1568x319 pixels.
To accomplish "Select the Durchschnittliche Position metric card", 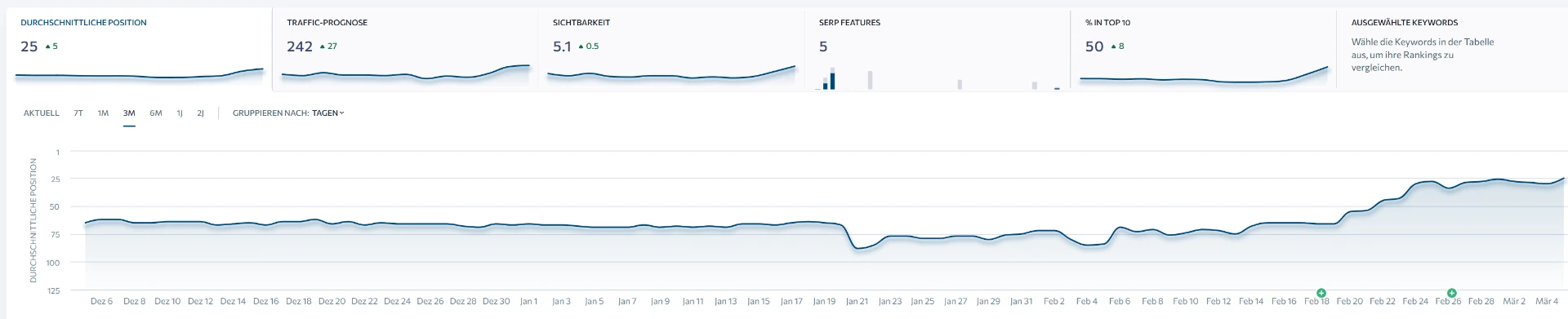I will pyautogui.click(x=140, y=49).
